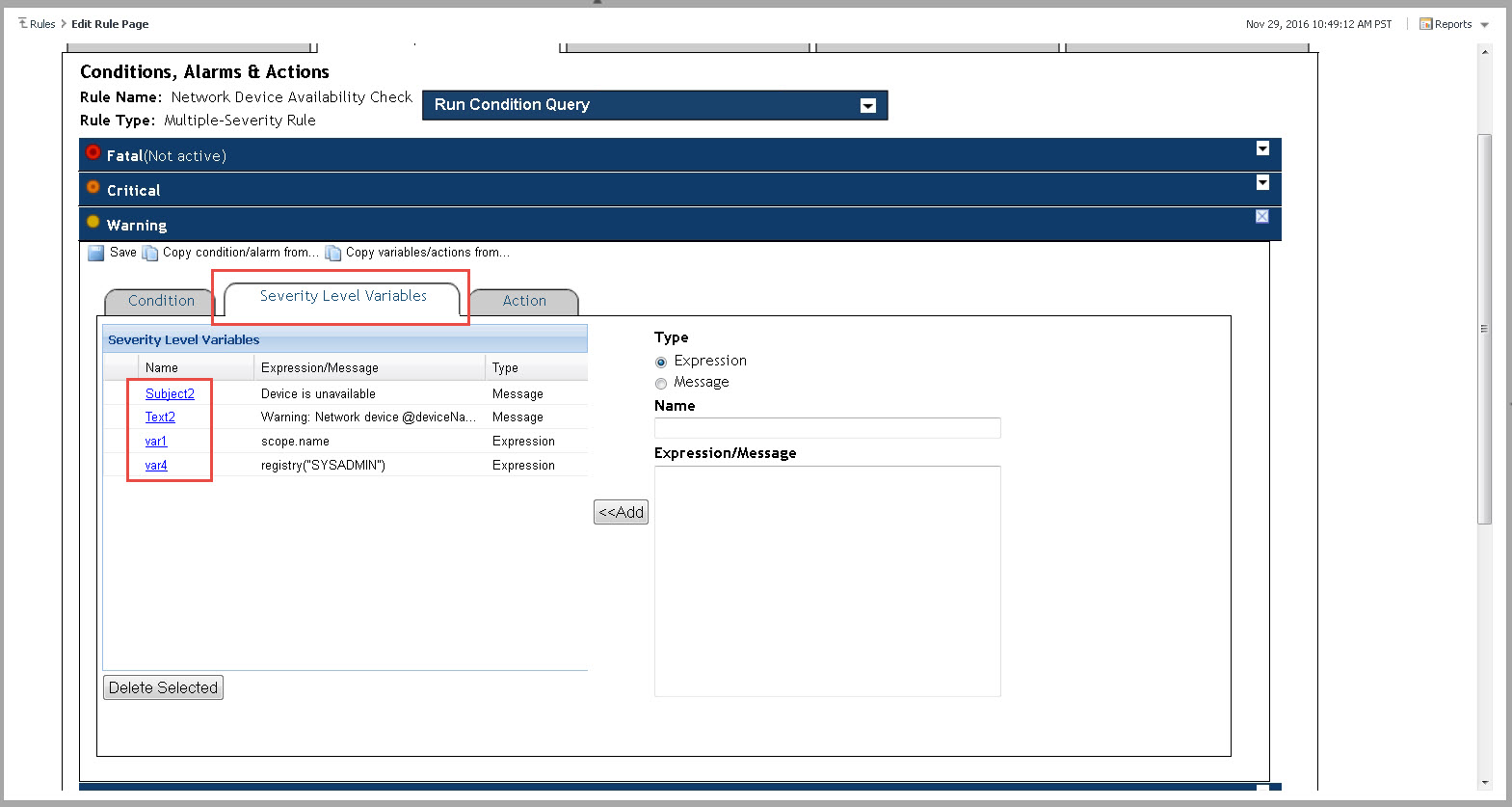
Task: Click the Expression/Message text area
Action: 827,581
